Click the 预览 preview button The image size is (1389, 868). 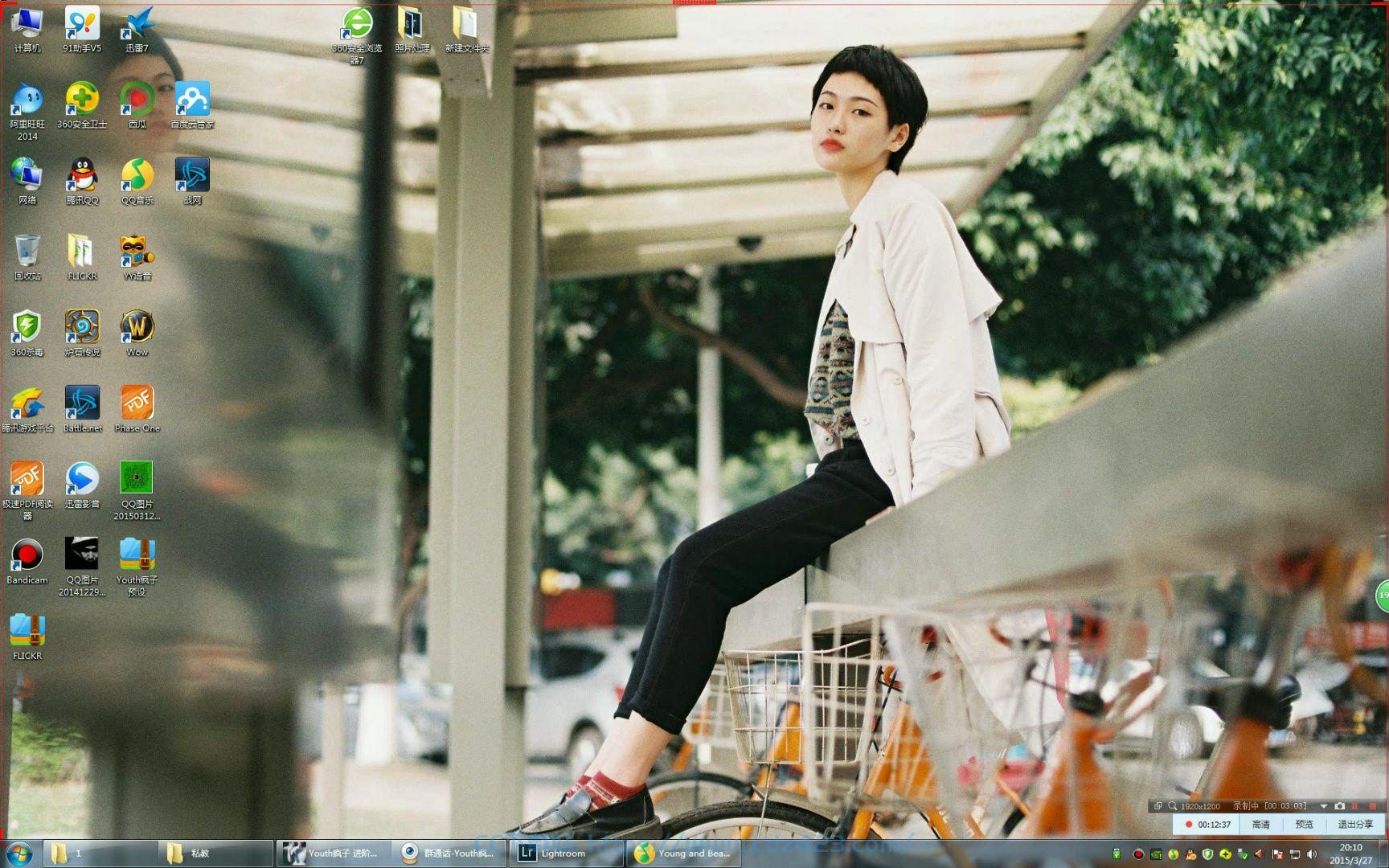1304,825
